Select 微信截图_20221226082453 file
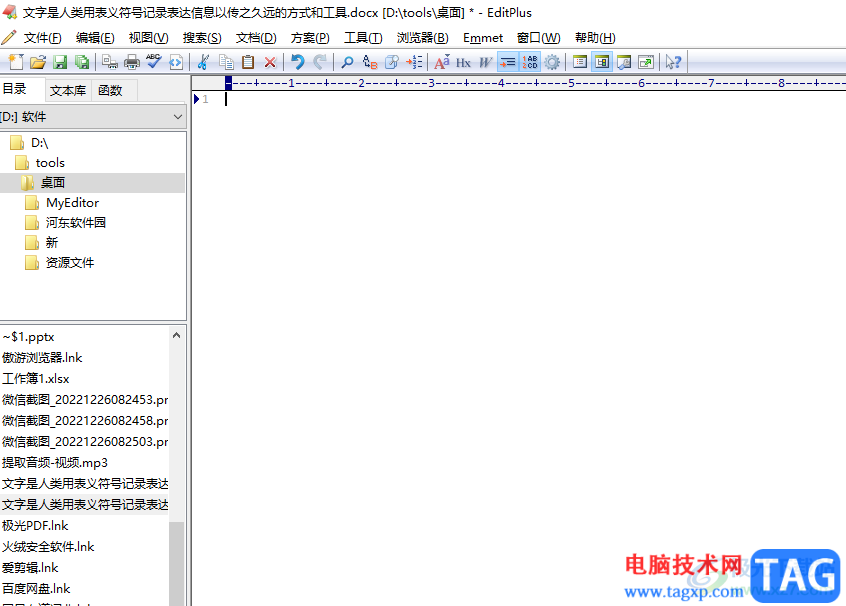The height and width of the screenshot is (606, 846). [x=85, y=400]
